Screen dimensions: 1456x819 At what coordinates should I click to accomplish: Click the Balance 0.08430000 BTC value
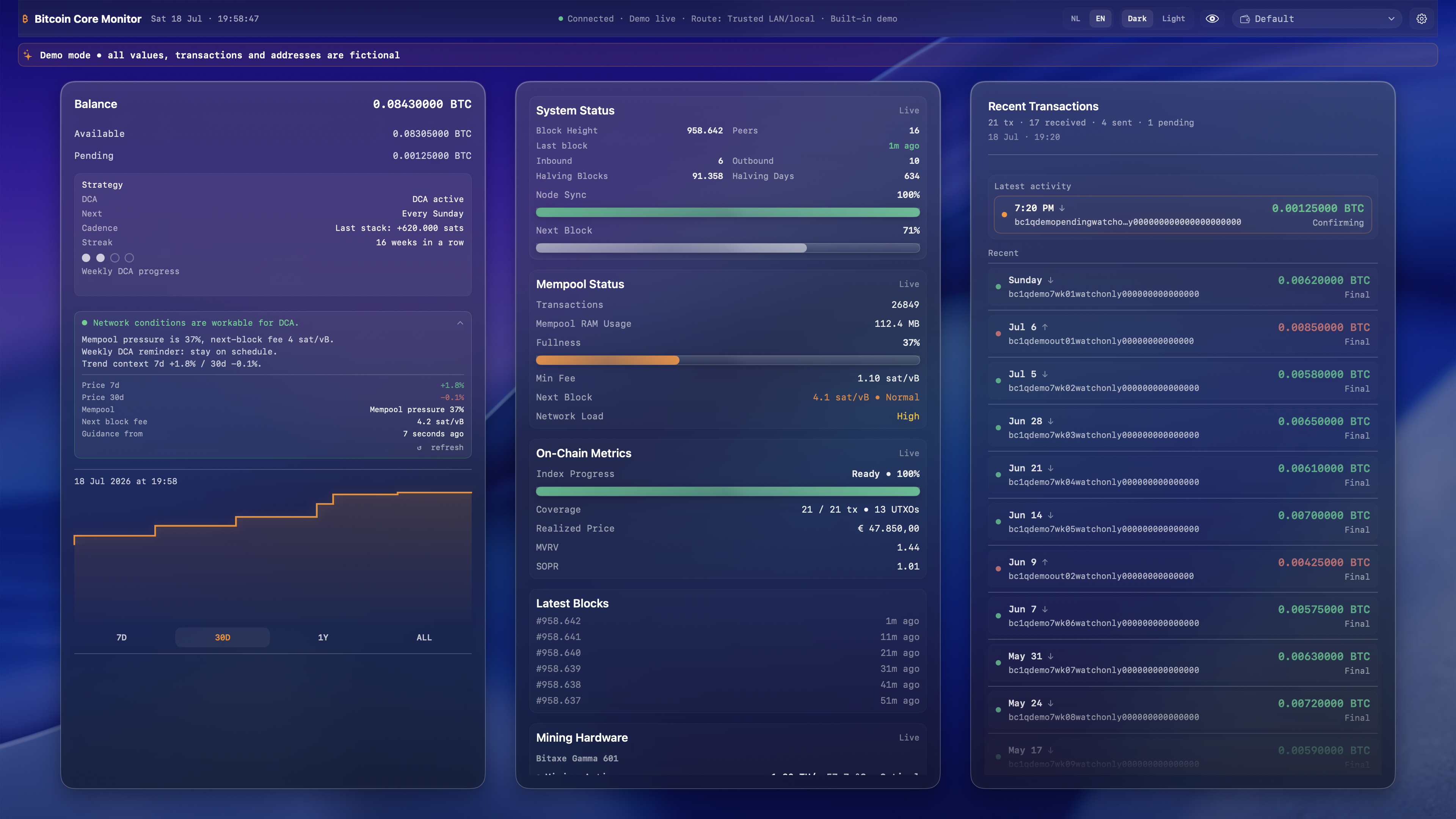click(x=422, y=104)
